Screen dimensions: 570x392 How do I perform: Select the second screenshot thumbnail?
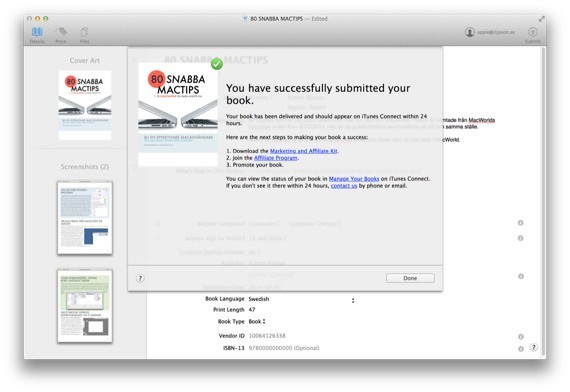(x=85, y=306)
